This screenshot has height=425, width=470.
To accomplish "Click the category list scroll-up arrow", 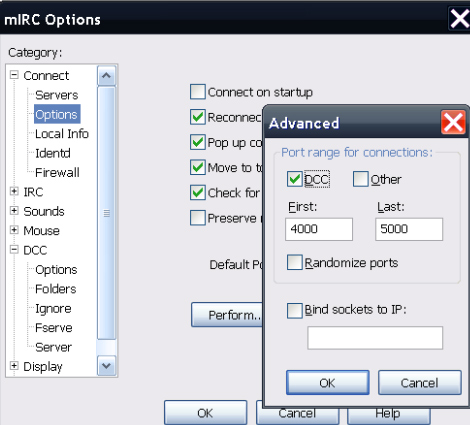I will tap(106, 75).
